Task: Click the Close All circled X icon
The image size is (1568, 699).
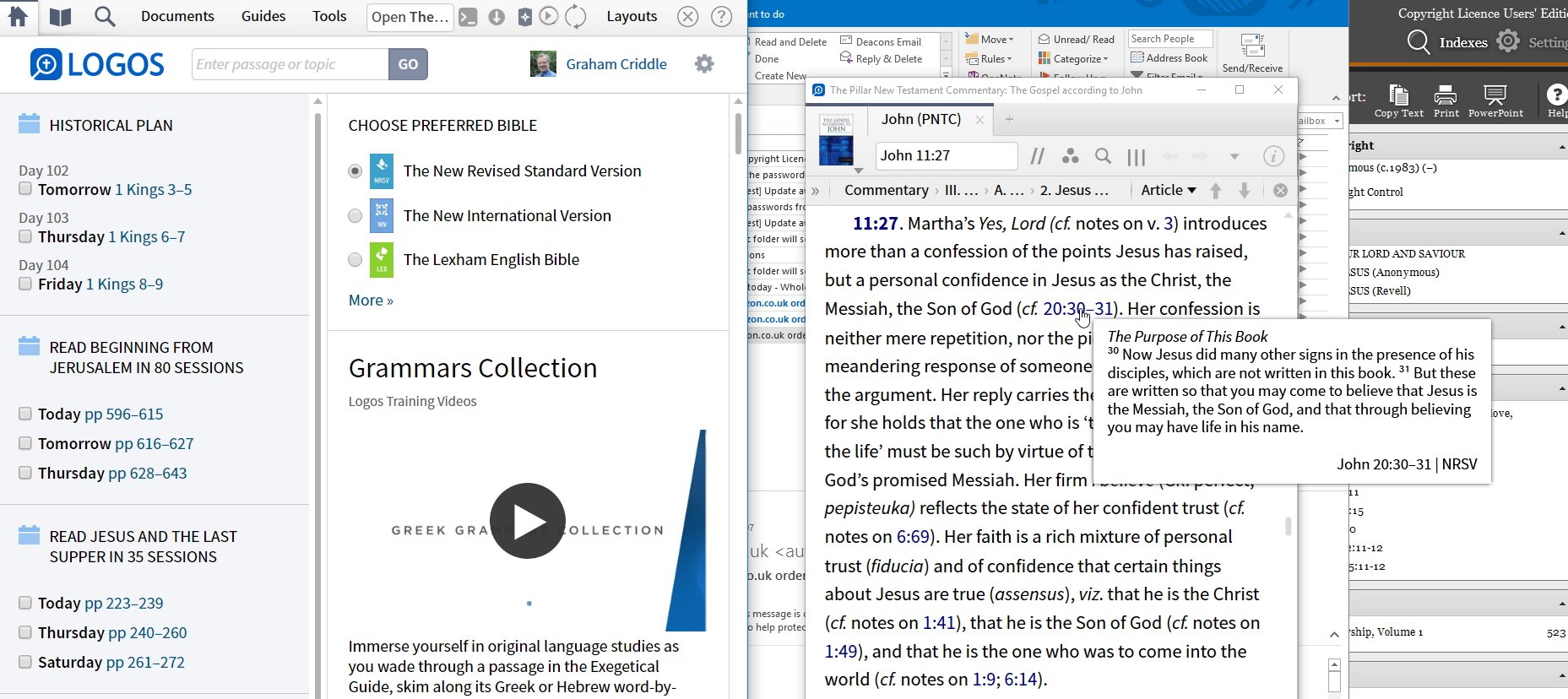Action: [688, 16]
